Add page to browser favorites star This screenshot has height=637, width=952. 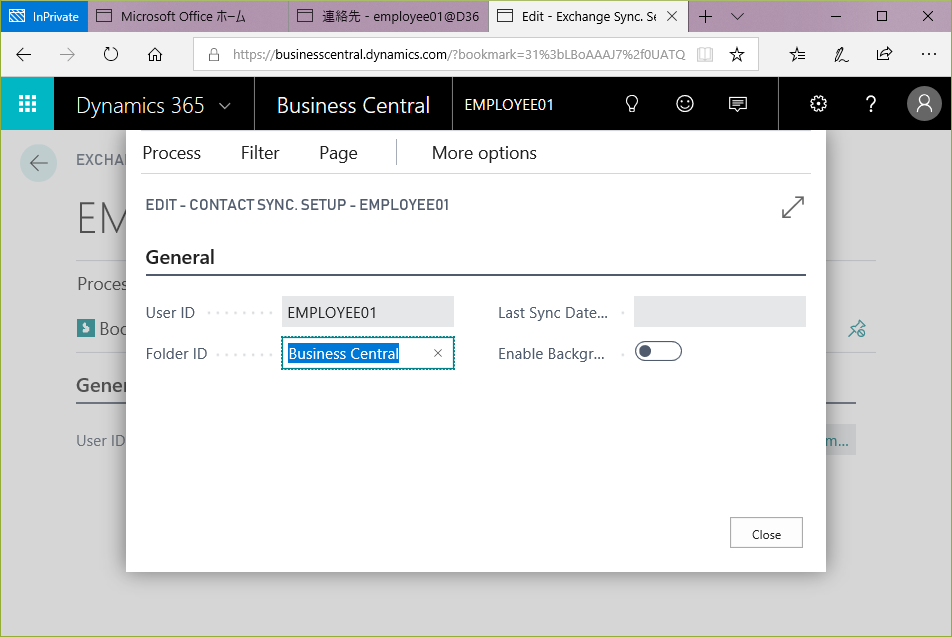tap(737, 55)
